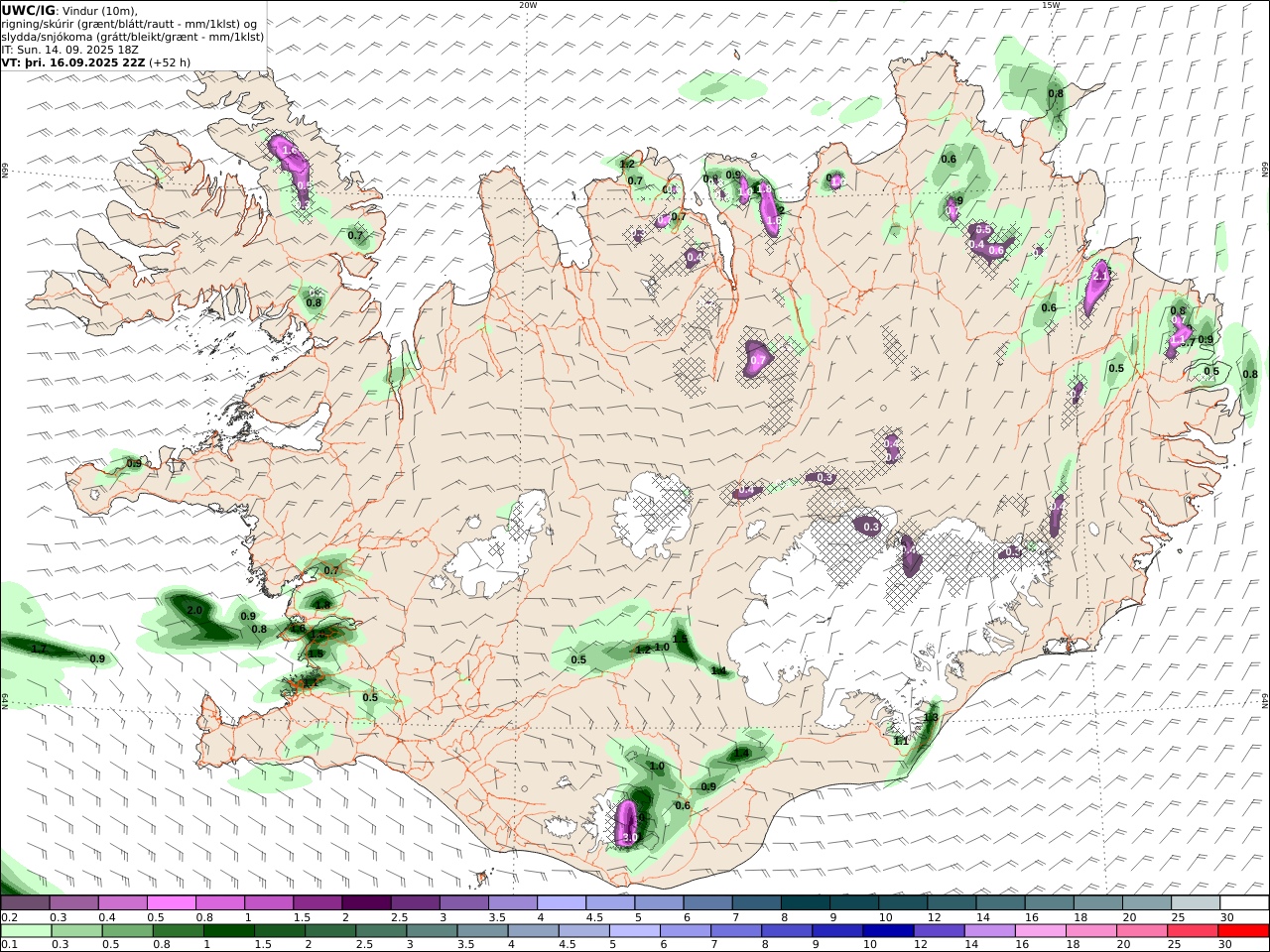Choose the 3–3.5 swatch in the rain legend
Screen dimensions: 1270x952
point(431,931)
